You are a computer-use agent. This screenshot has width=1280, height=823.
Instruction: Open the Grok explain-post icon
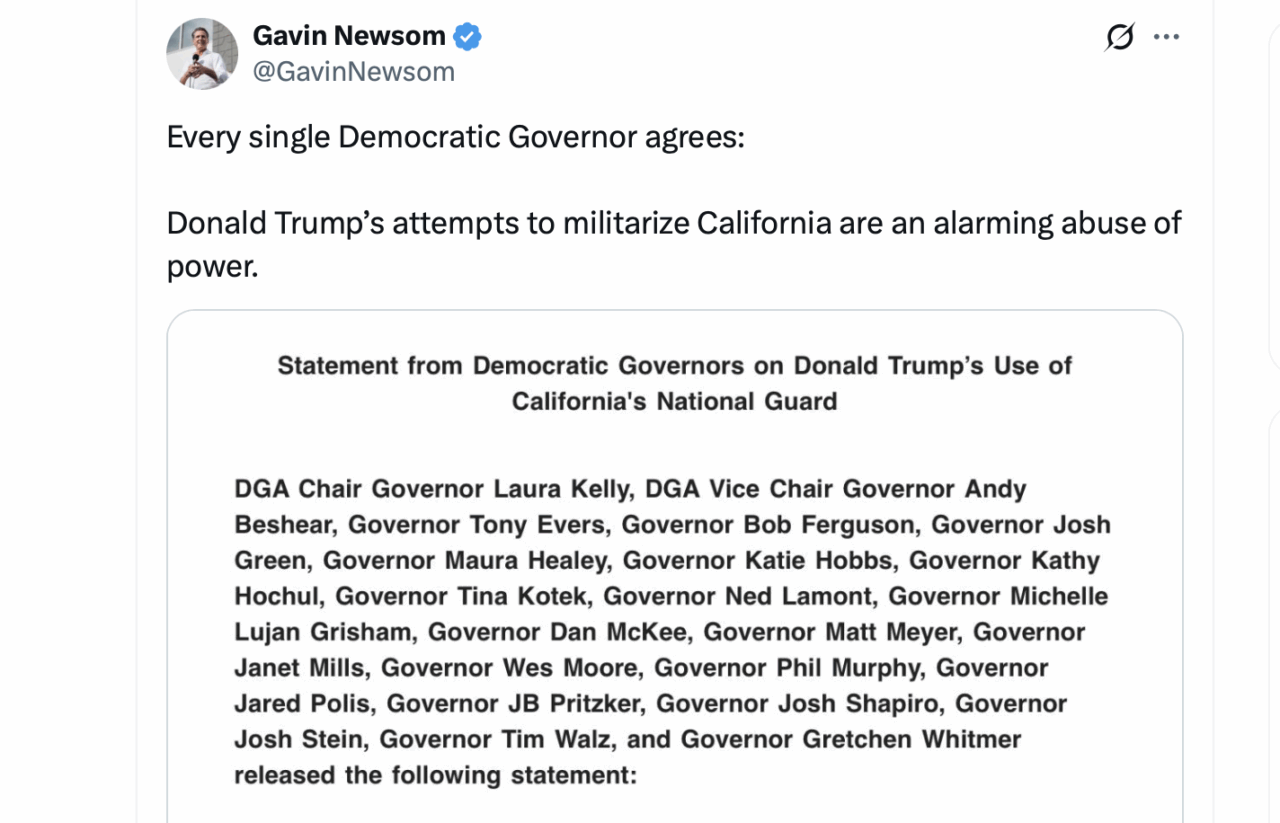pyautogui.click(x=1120, y=38)
